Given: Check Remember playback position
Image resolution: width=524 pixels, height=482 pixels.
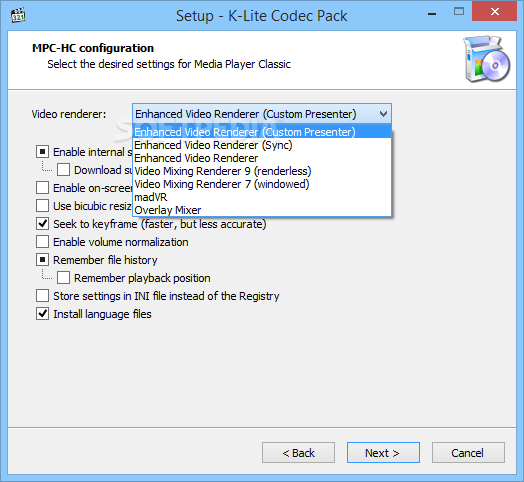Looking at the screenshot, I should 63,278.
